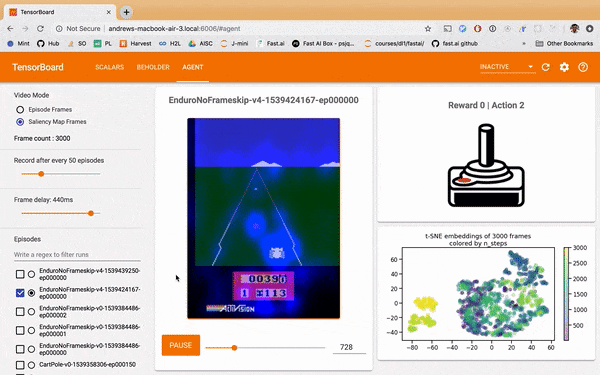600x375 pixels.
Task: Switch to the BEHOLDER tab
Action: click(x=153, y=67)
